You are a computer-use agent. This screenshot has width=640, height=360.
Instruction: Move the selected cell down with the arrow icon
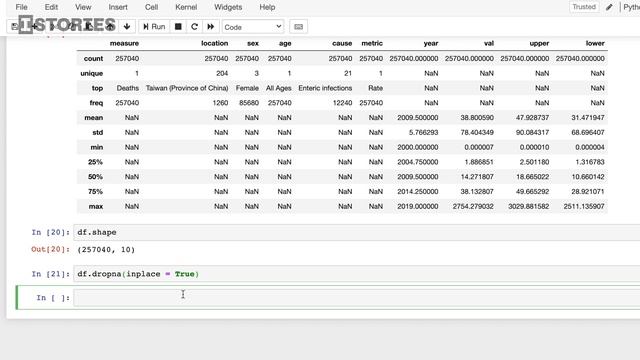coord(127,27)
